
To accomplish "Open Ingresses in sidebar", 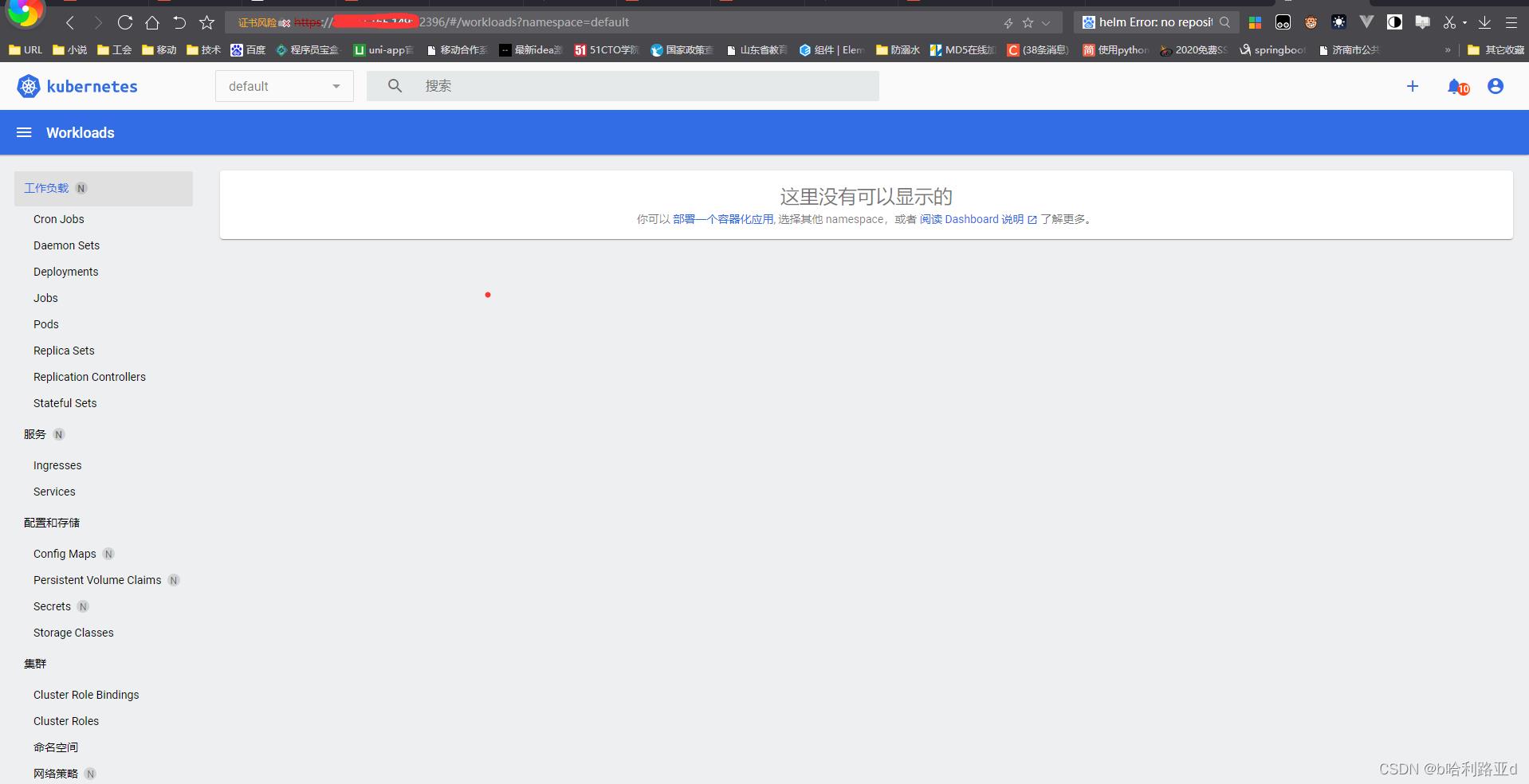I will 57,465.
